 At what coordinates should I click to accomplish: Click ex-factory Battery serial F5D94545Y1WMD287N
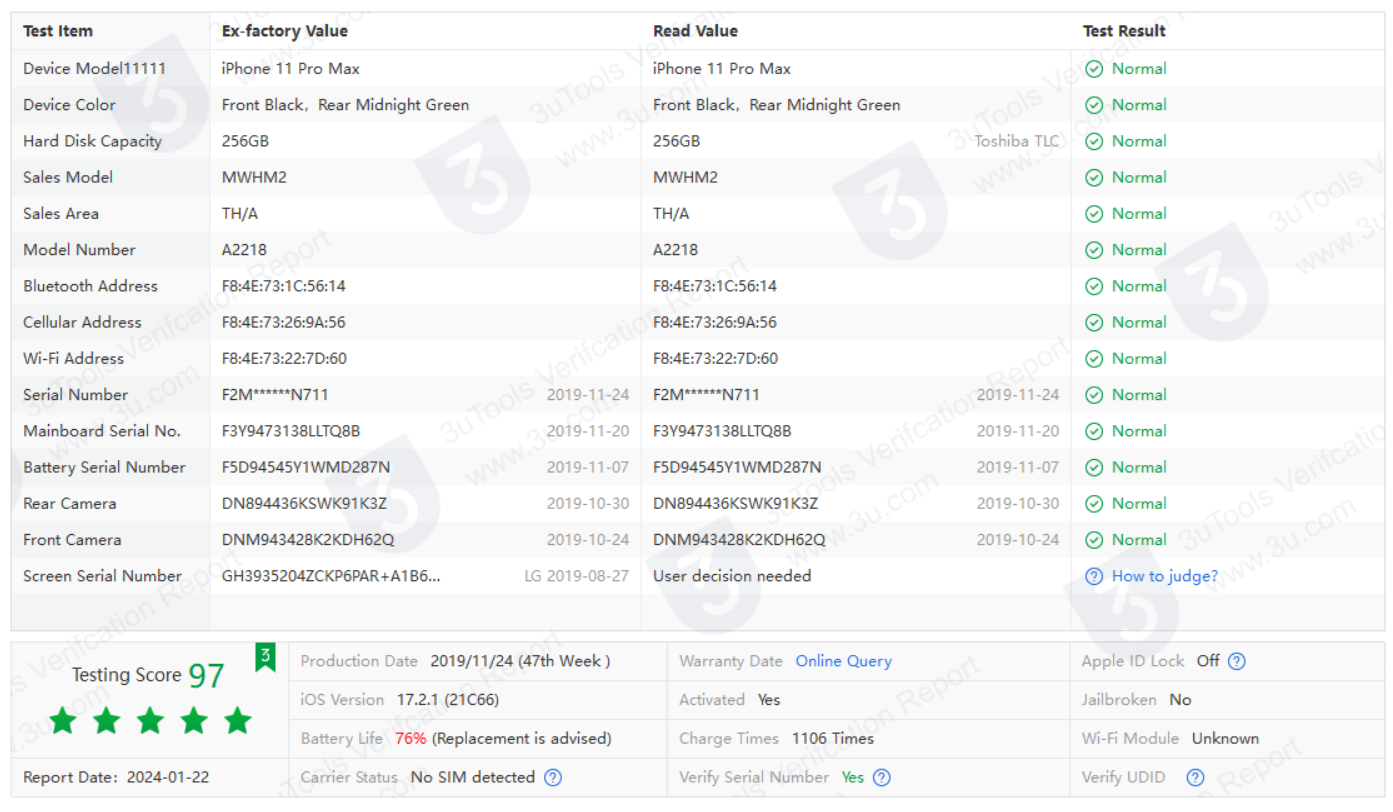point(306,467)
